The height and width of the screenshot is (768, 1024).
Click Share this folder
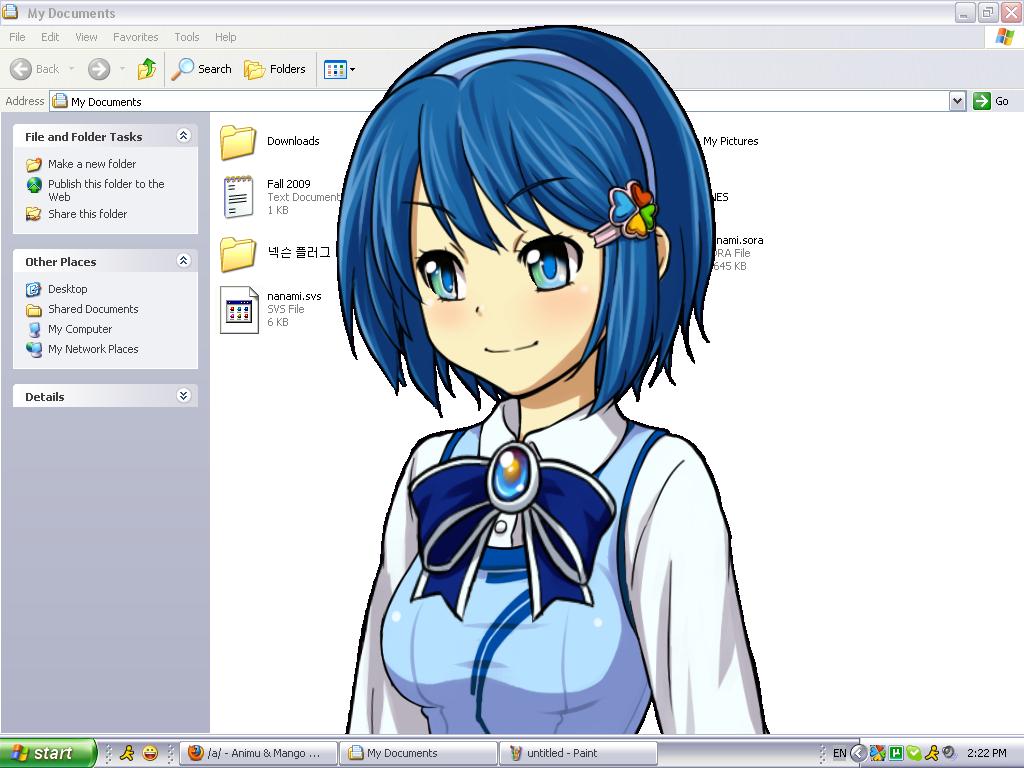click(88, 214)
